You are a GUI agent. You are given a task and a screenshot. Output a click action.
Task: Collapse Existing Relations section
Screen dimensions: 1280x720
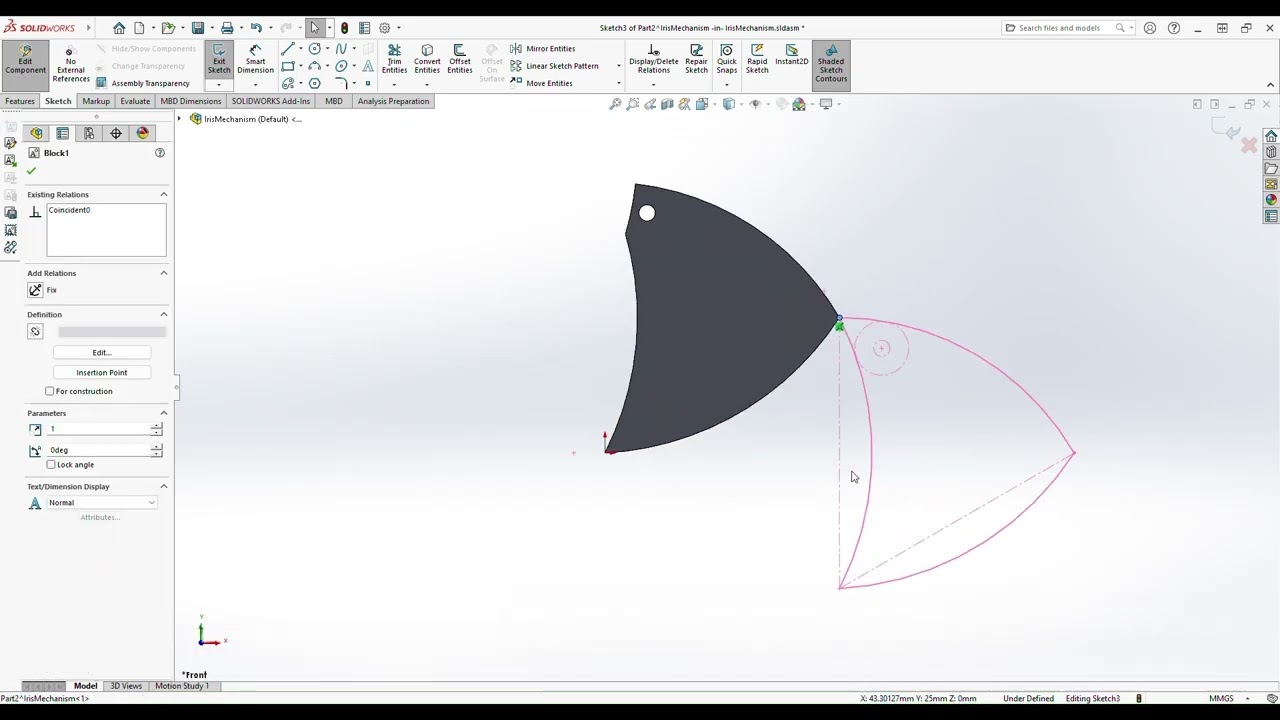tap(164, 194)
